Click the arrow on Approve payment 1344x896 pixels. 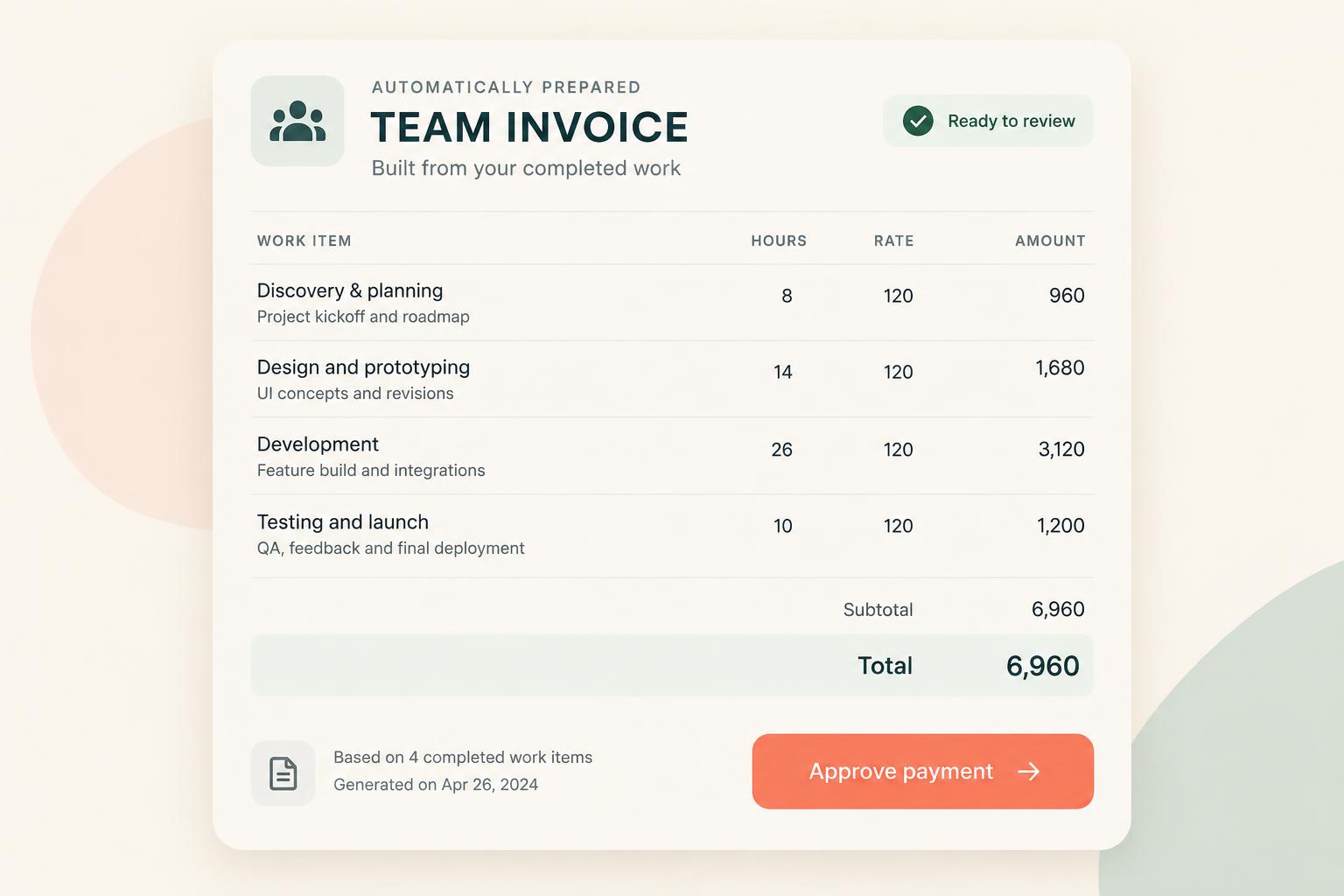tap(1029, 771)
